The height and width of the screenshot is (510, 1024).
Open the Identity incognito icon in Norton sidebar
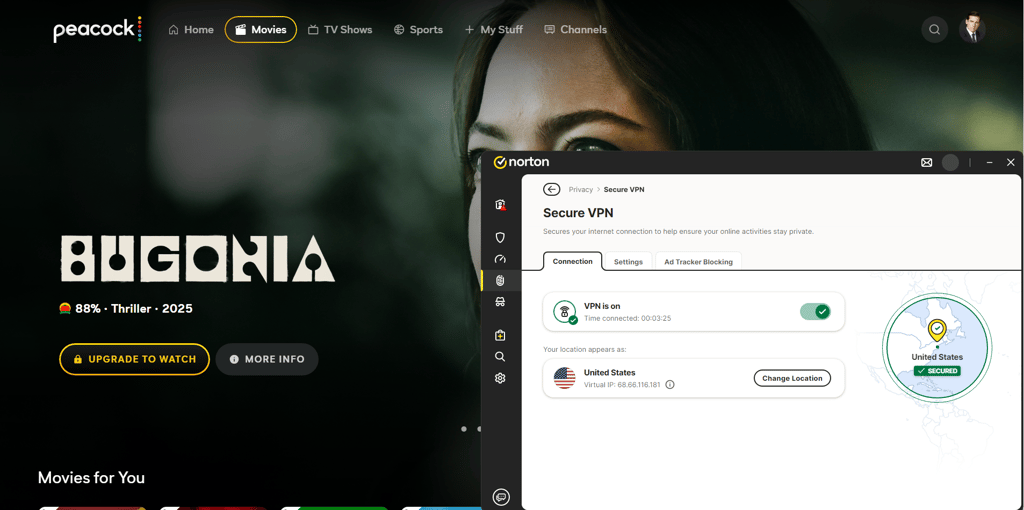[500, 302]
